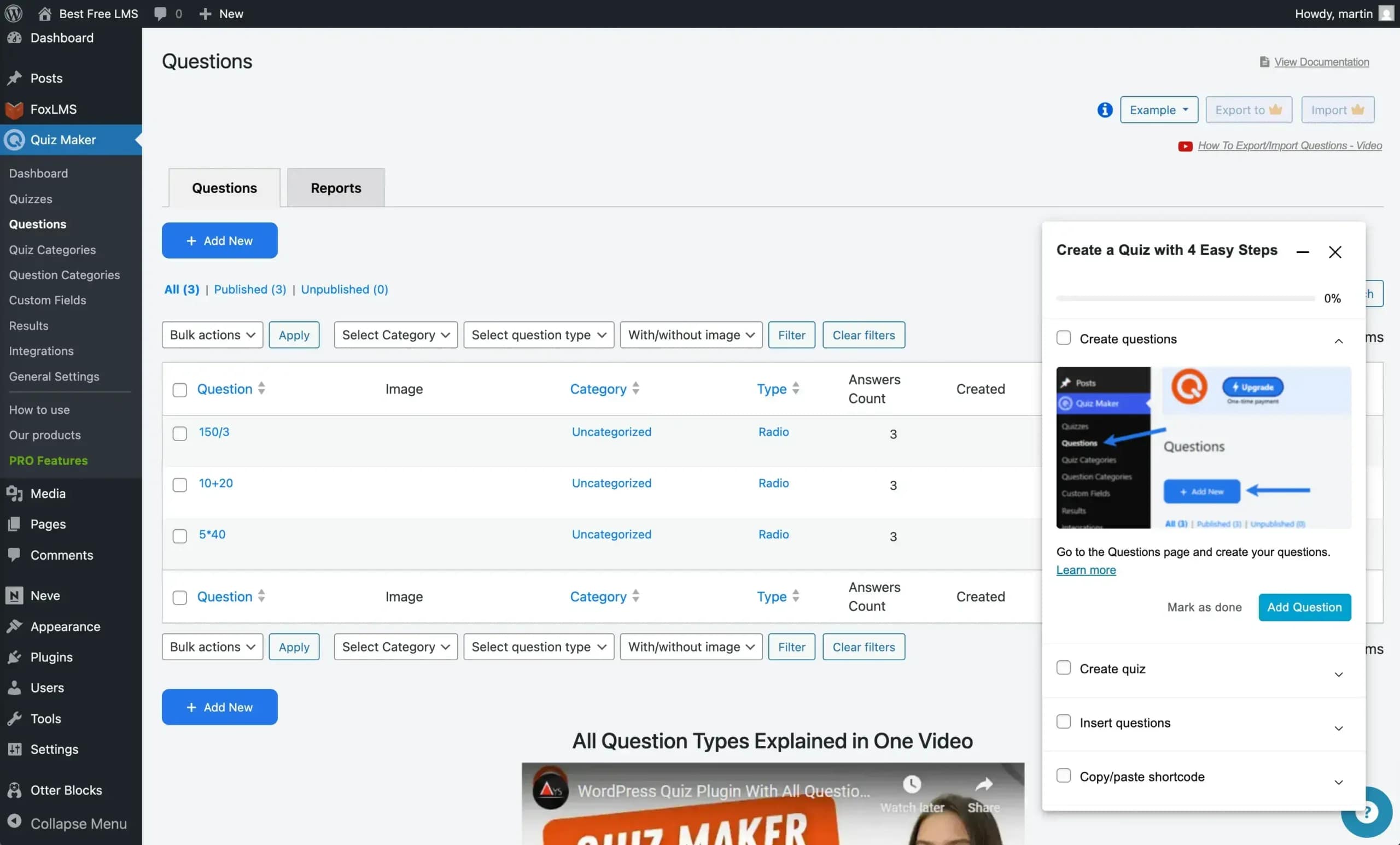
Task: Filter by Published (3) questions
Action: click(x=250, y=289)
